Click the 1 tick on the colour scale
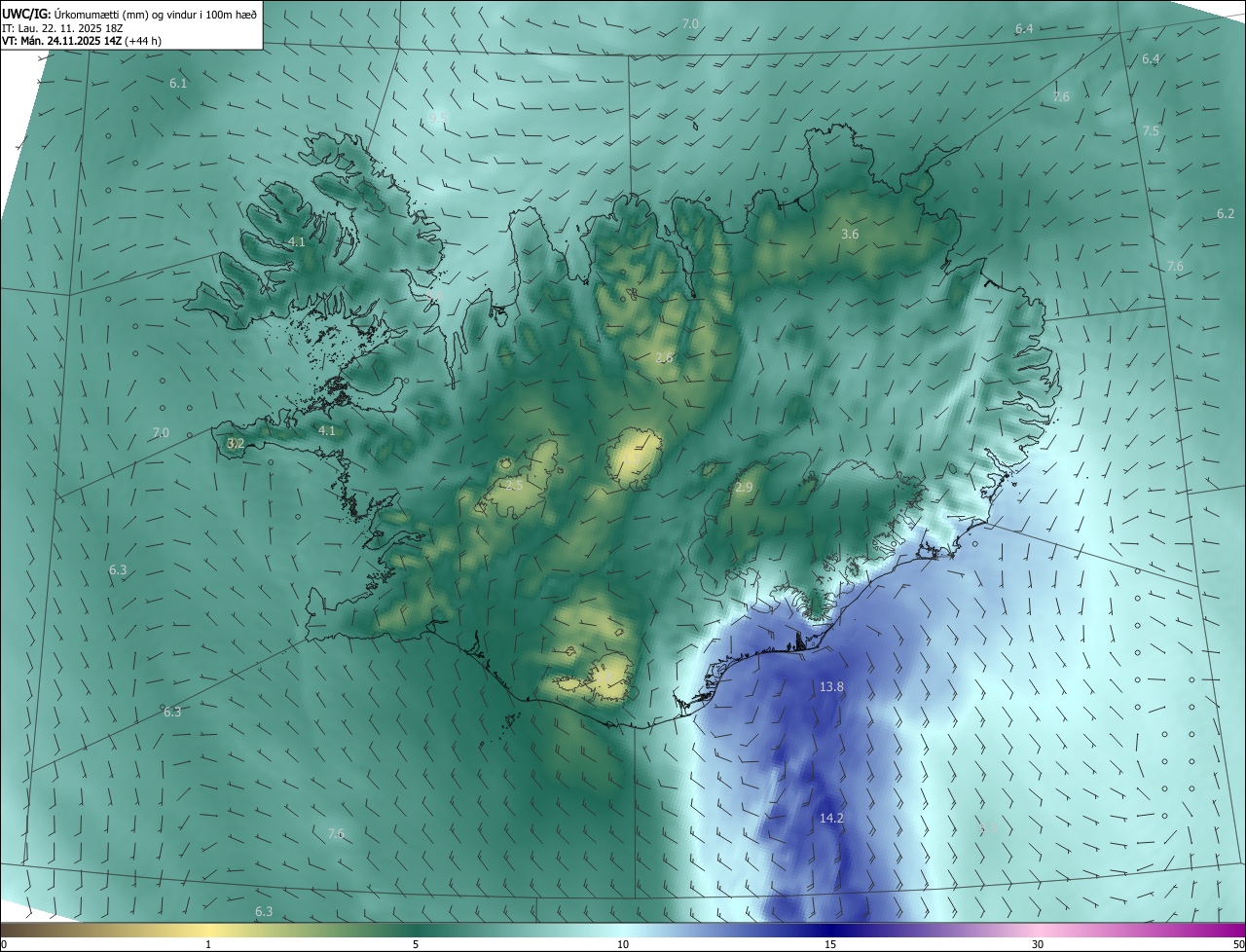Viewport: 1246px width, 952px height. (x=208, y=944)
